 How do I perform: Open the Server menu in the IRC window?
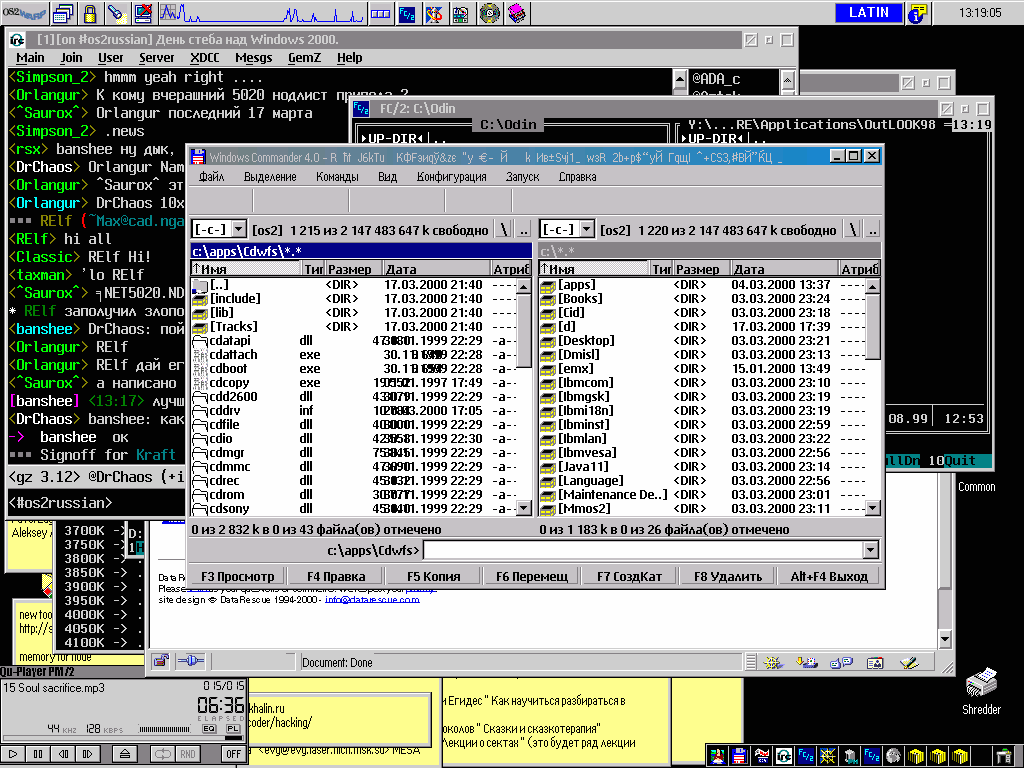click(157, 57)
